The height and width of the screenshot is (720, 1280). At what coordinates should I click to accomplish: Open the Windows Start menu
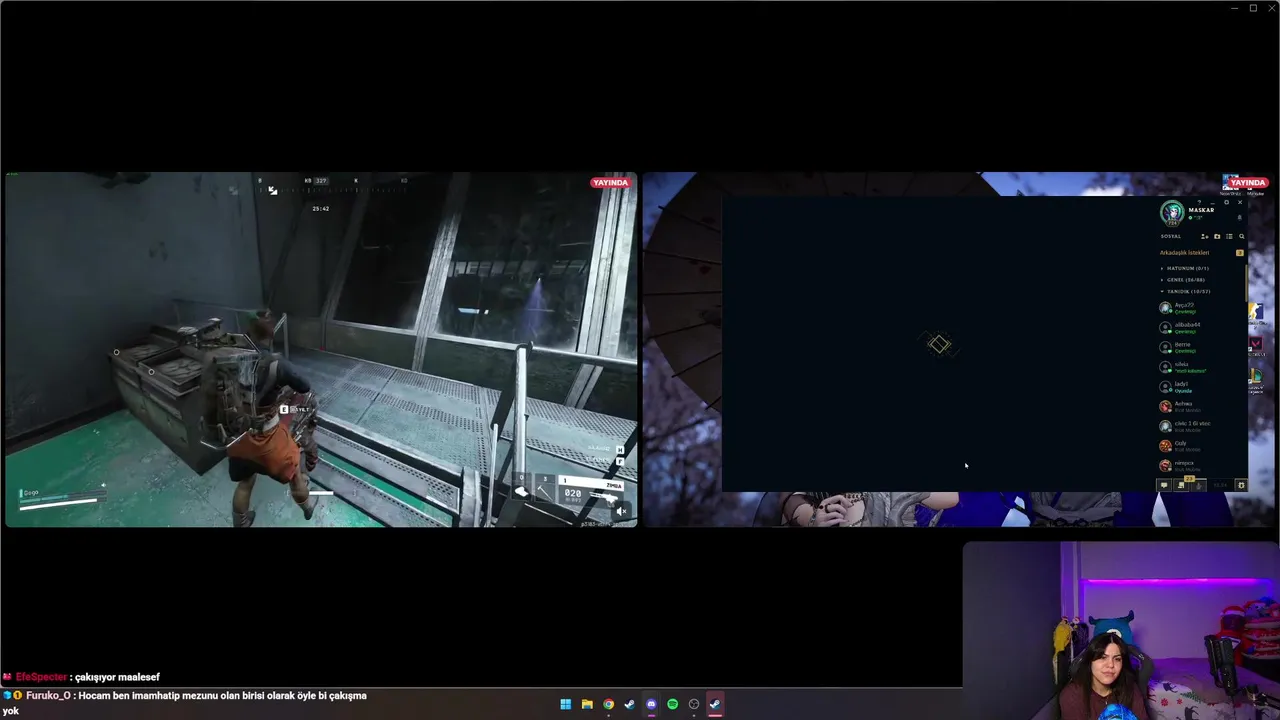565,704
